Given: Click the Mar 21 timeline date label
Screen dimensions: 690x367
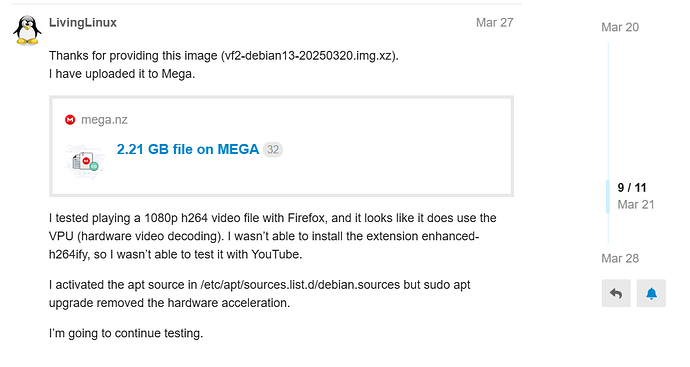Looking at the screenshot, I should point(636,205).
